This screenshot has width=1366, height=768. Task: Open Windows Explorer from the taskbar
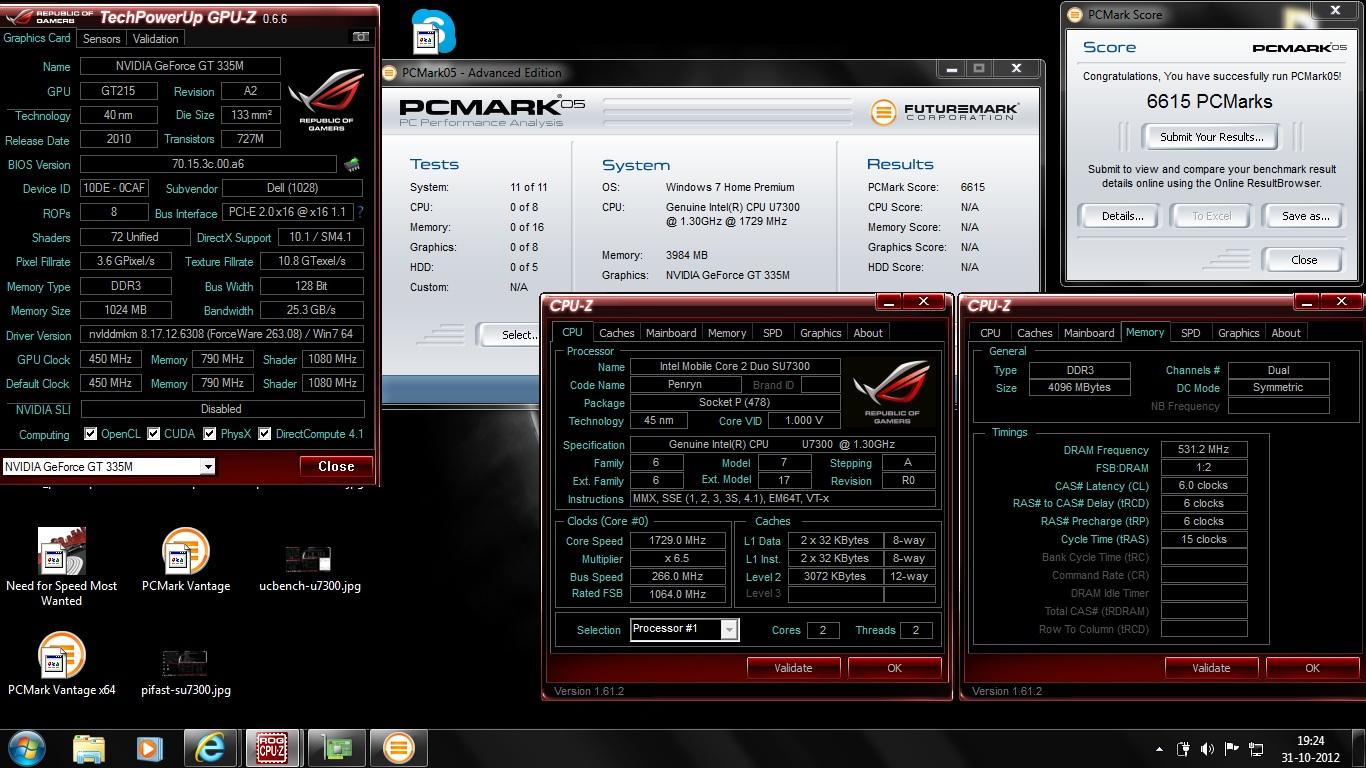pos(89,747)
